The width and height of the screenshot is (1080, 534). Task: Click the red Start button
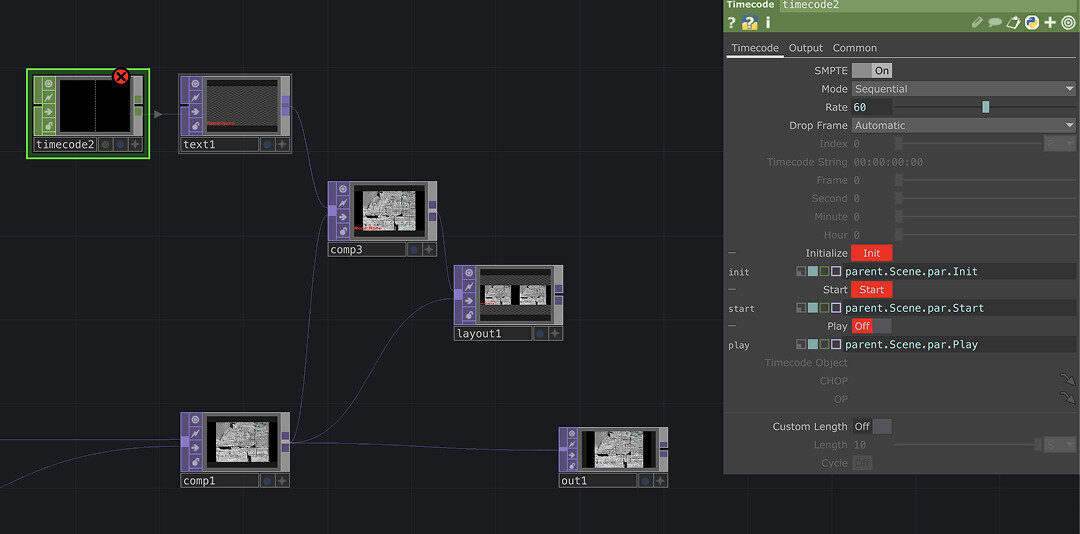(872, 289)
